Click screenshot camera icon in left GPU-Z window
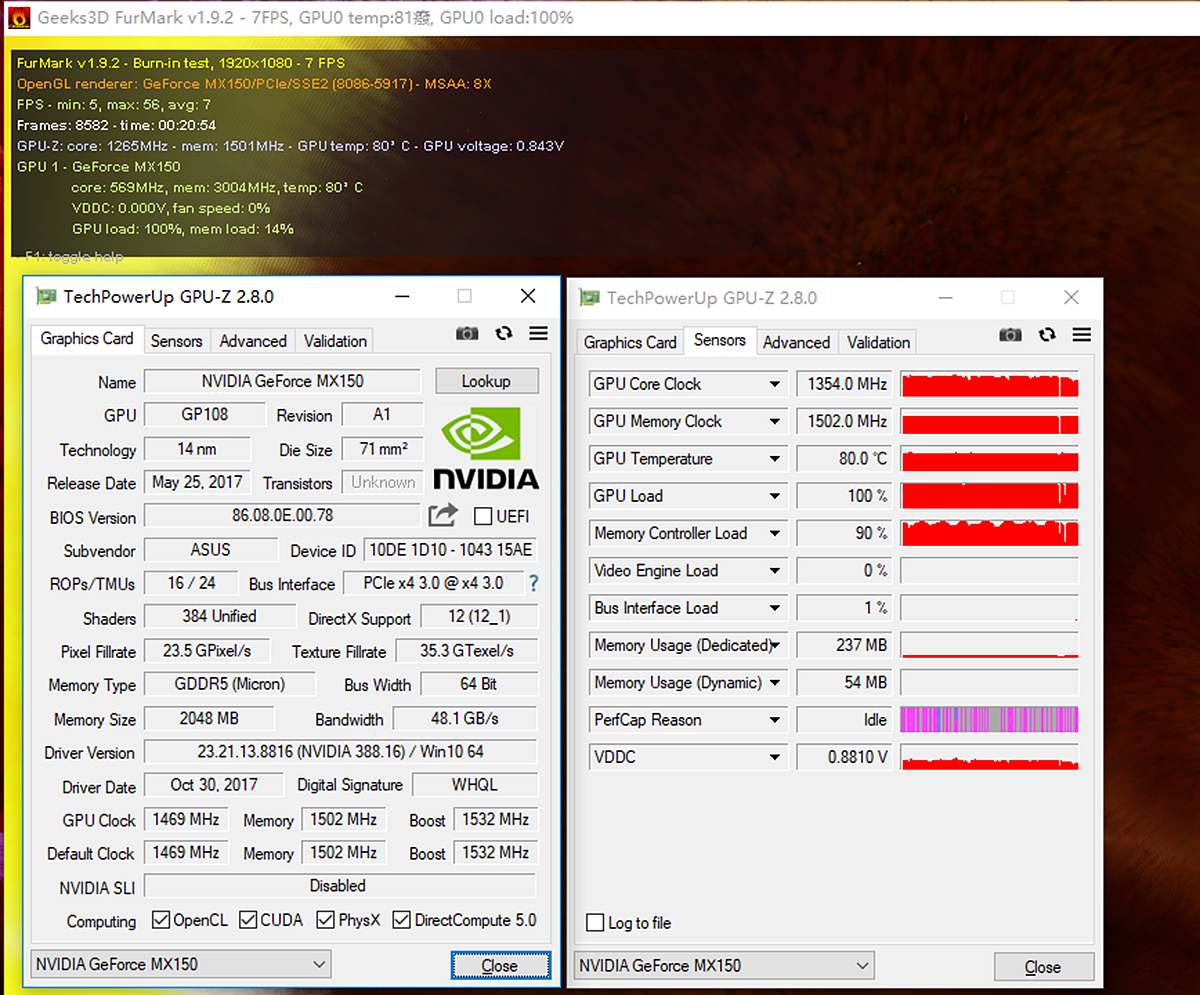 click(467, 333)
